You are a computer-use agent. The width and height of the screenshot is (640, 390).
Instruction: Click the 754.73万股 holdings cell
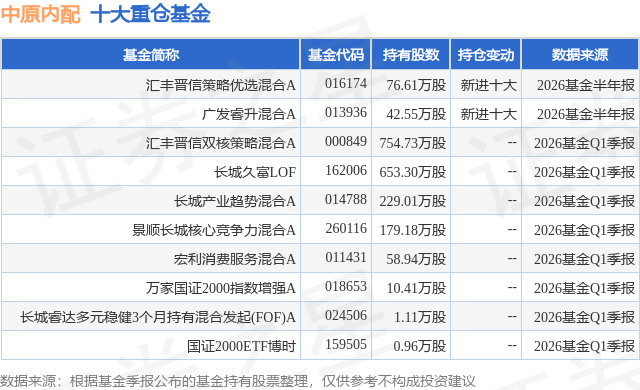pyautogui.click(x=413, y=143)
